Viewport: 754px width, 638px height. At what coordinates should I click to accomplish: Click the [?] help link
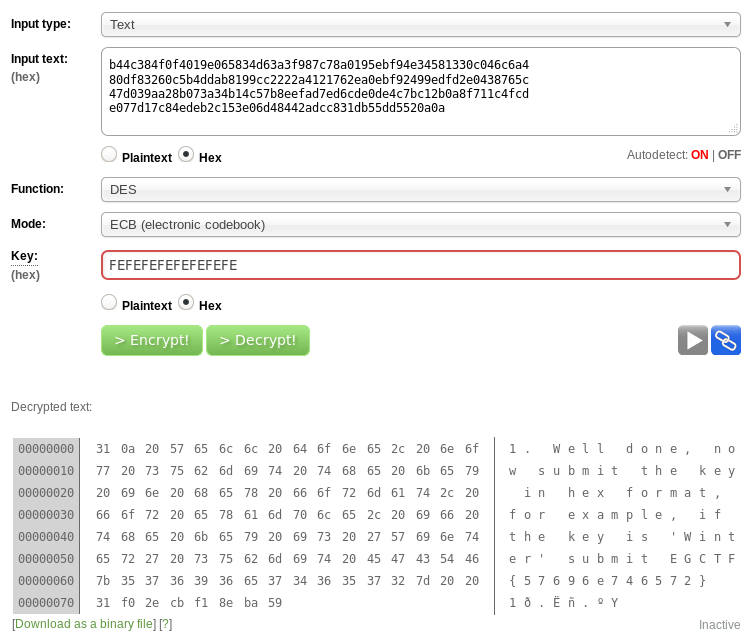pos(166,624)
